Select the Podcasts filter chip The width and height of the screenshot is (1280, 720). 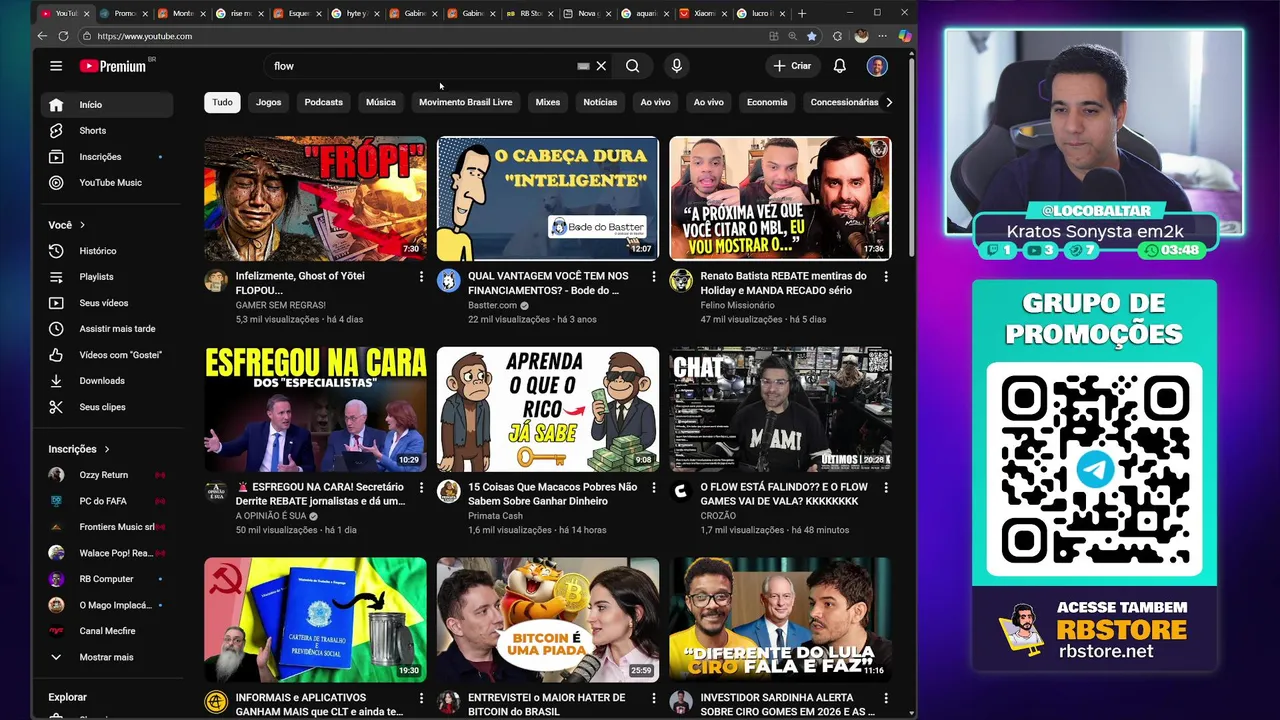tap(323, 102)
